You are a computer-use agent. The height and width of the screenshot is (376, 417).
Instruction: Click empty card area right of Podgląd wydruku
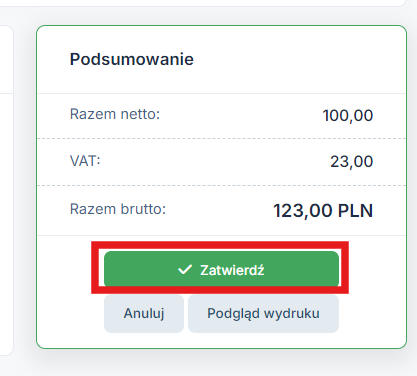(x=372, y=313)
